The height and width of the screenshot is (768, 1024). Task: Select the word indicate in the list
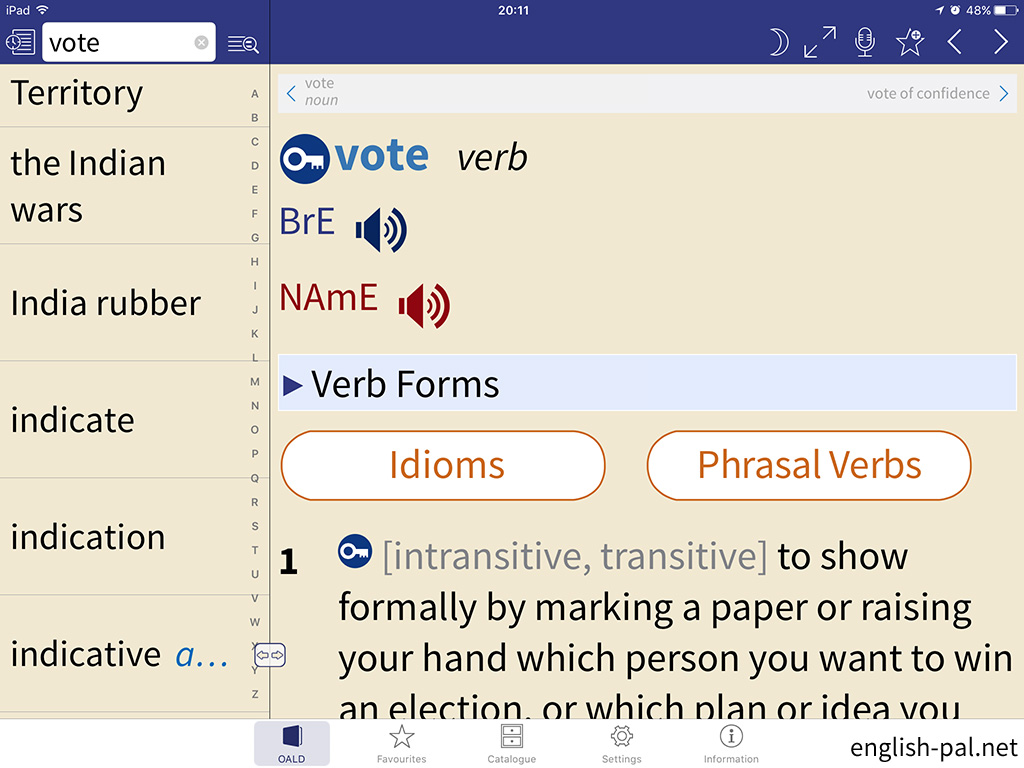pos(72,420)
